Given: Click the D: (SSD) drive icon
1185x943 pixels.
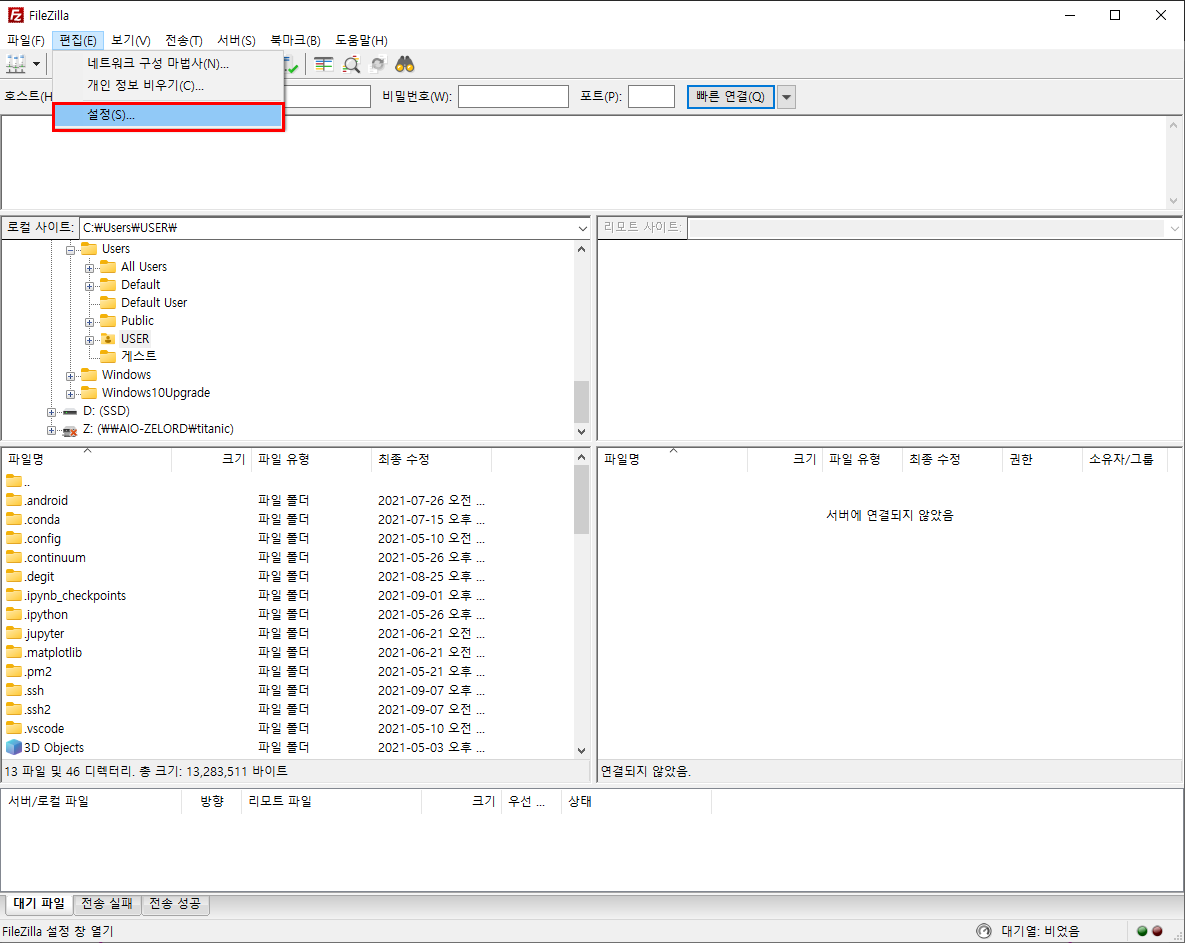Looking at the screenshot, I should click(x=70, y=411).
